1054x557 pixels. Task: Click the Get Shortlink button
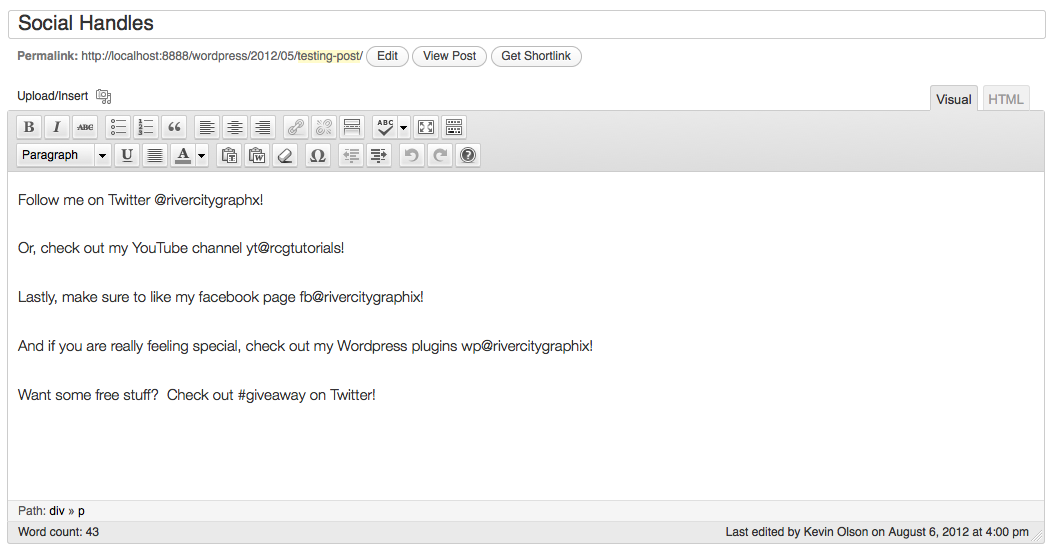pos(536,56)
